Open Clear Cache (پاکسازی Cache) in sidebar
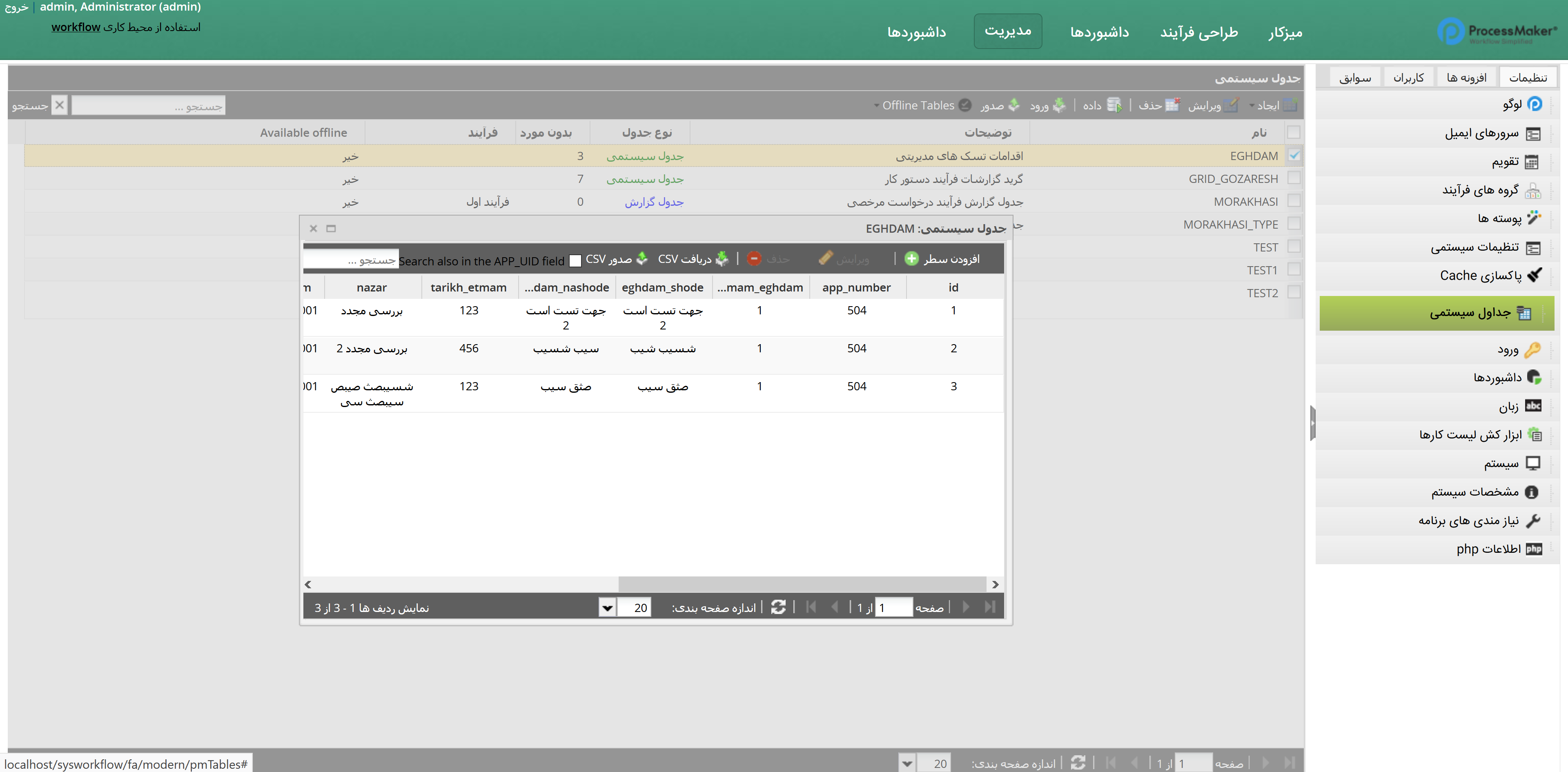 click(x=1480, y=276)
